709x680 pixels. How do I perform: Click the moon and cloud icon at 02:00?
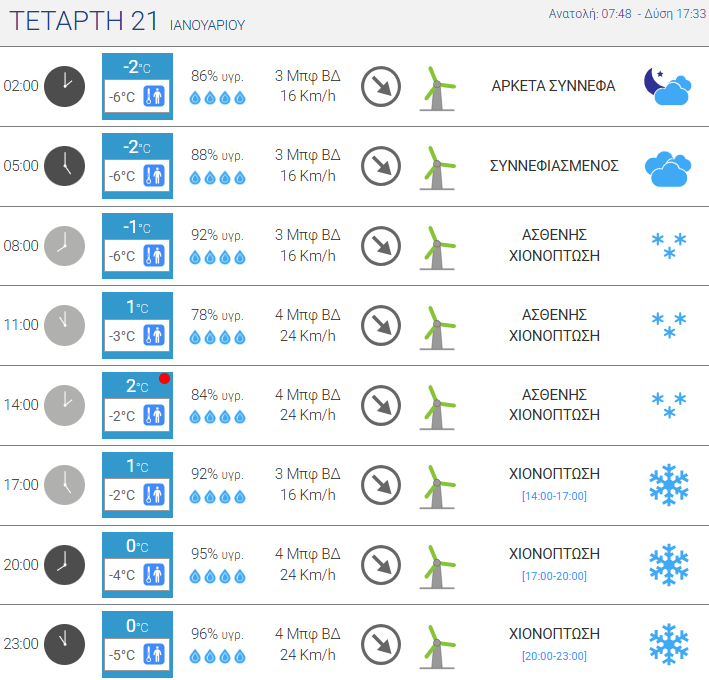click(x=667, y=86)
